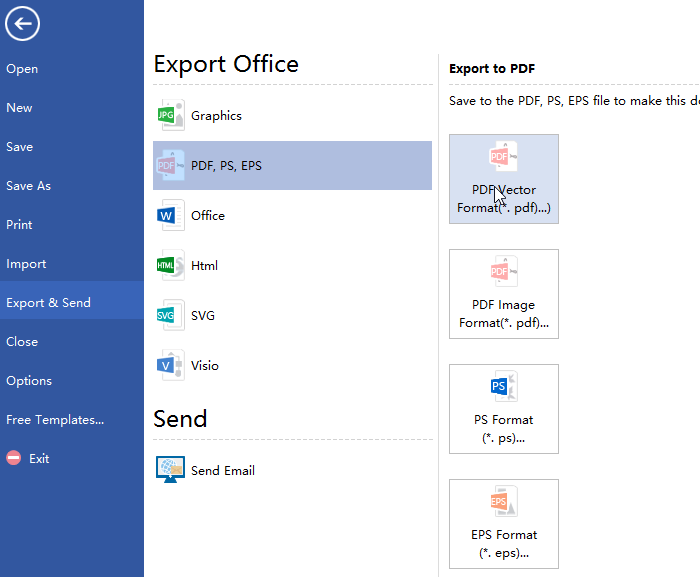
Task: Click the PS icon in PS Format tile
Action: click(x=504, y=386)
